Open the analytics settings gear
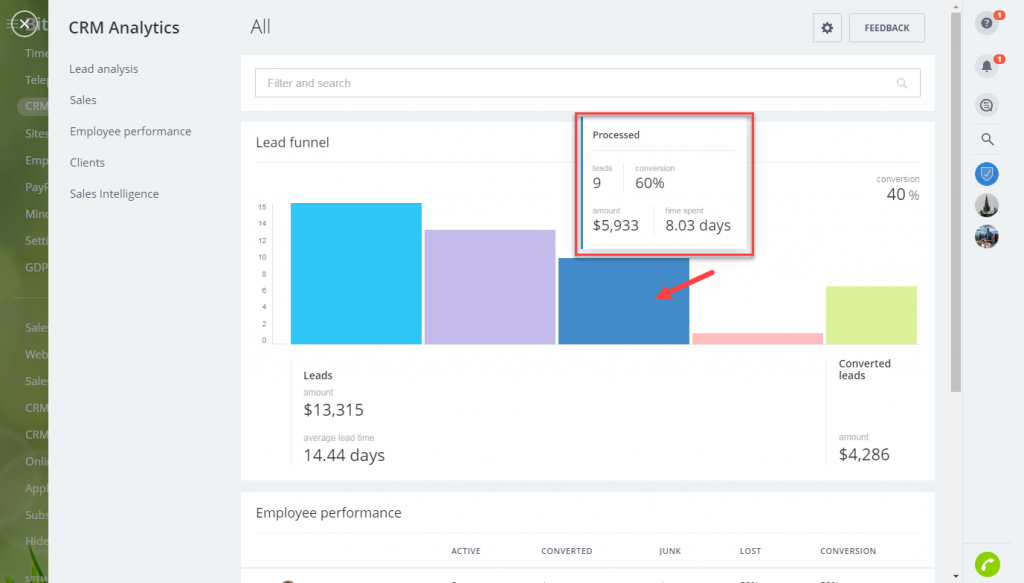The width and height of the screenshot is (1024, 583). (x=827, y=28)
